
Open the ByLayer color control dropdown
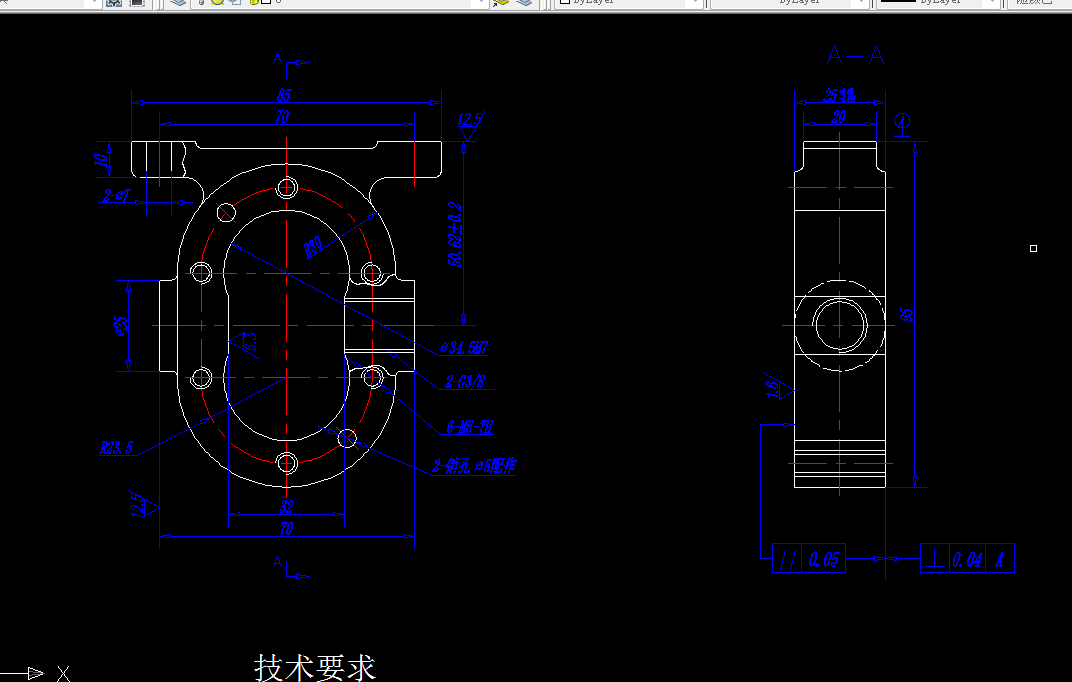697,4
